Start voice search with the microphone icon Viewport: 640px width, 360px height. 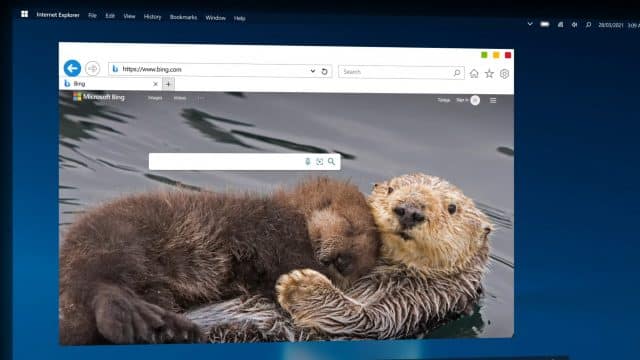(x=308, y=162)
